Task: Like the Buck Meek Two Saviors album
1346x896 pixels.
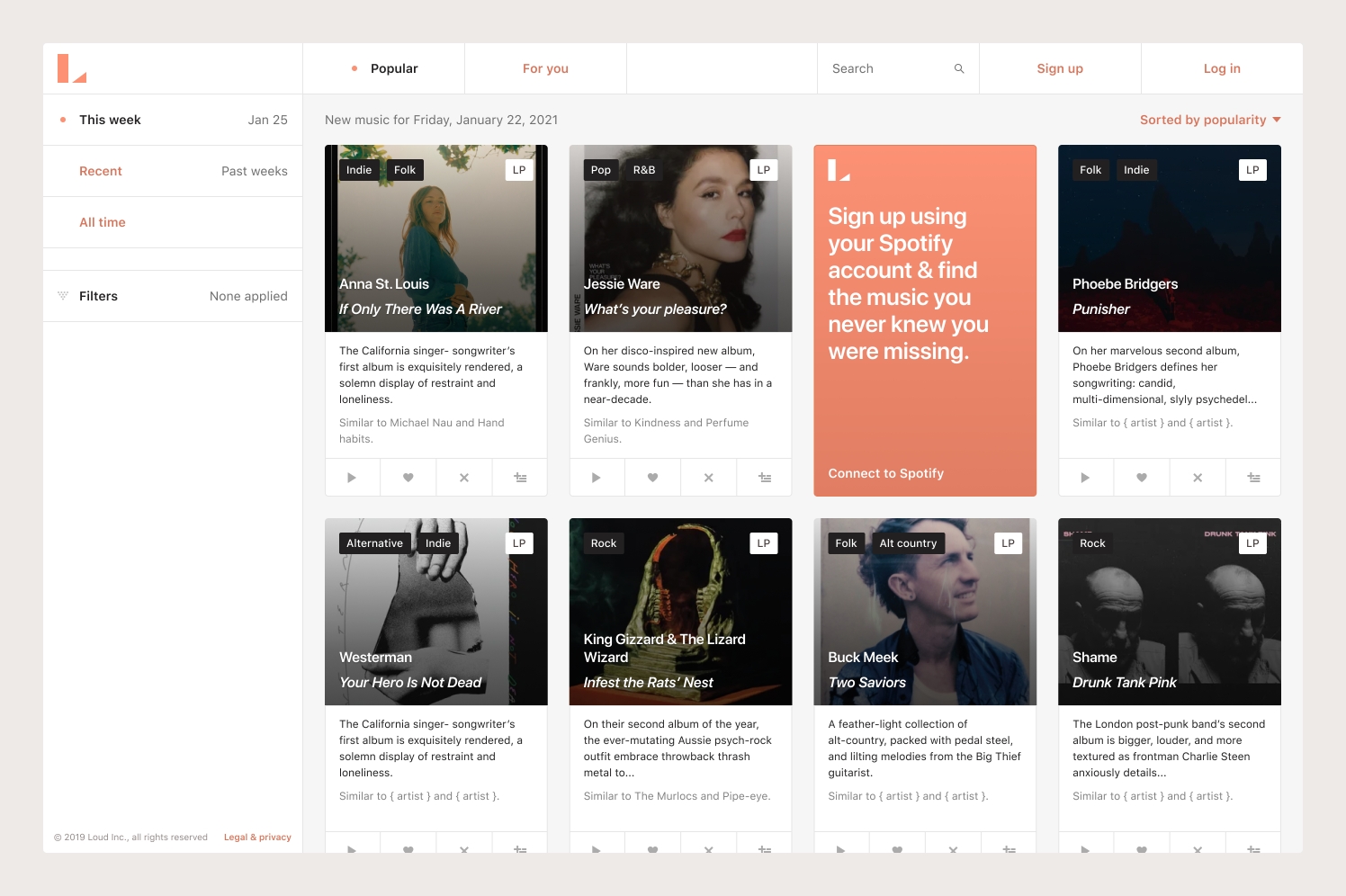Action: (x=897, y=849)
